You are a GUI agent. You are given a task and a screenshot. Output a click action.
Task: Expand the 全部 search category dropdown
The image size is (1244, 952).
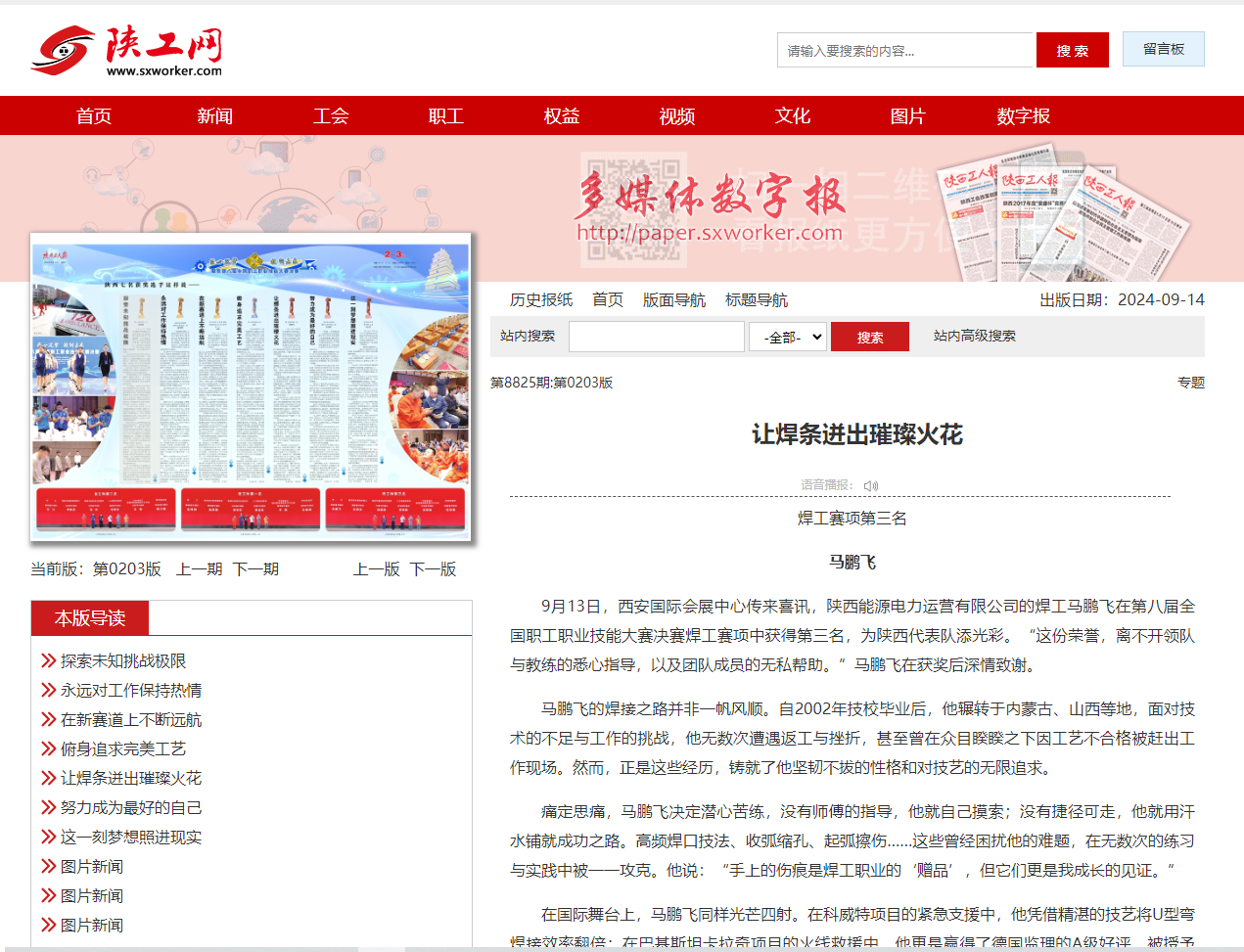tap(788, 337)
